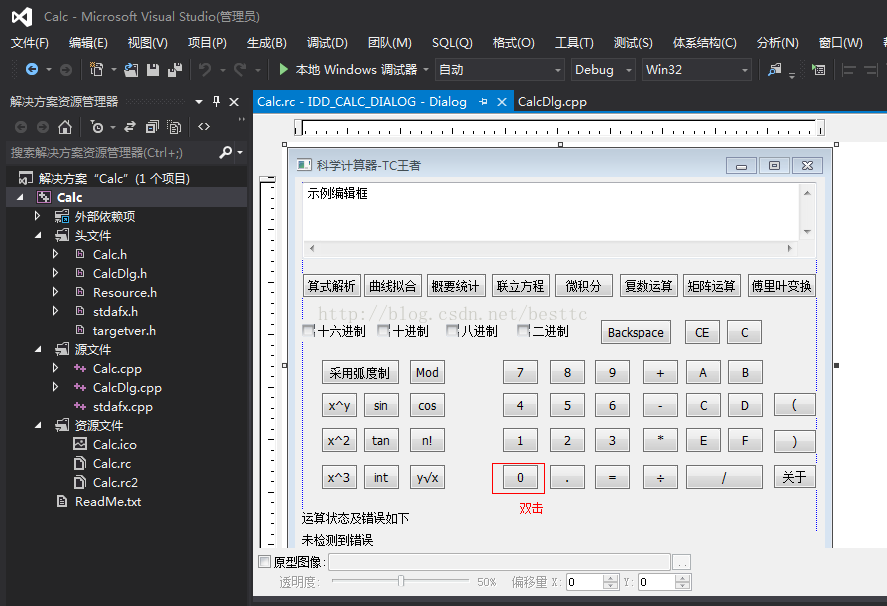The height and width of the screenshot is (606, 887).
Task: Pin the Solution Explorer panel
Action: [216, 101]
